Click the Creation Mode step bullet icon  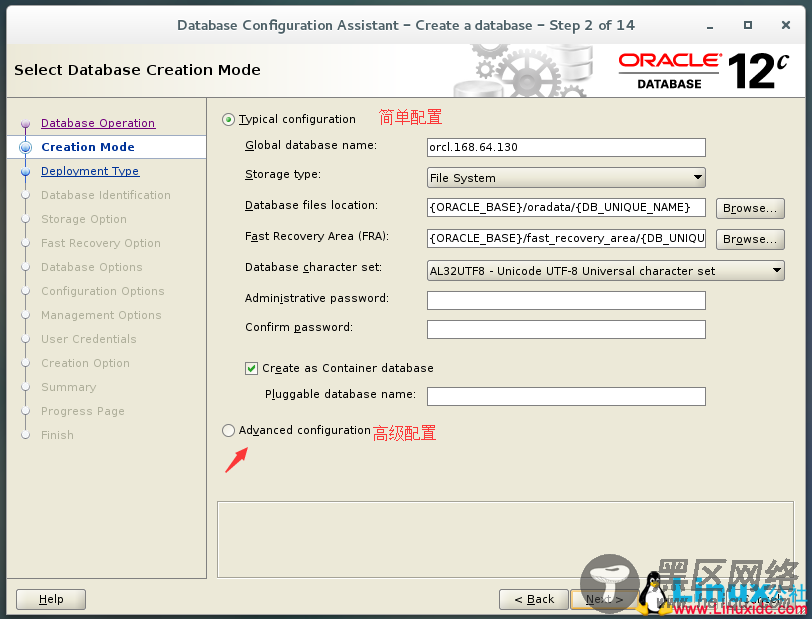click(25, 148)
